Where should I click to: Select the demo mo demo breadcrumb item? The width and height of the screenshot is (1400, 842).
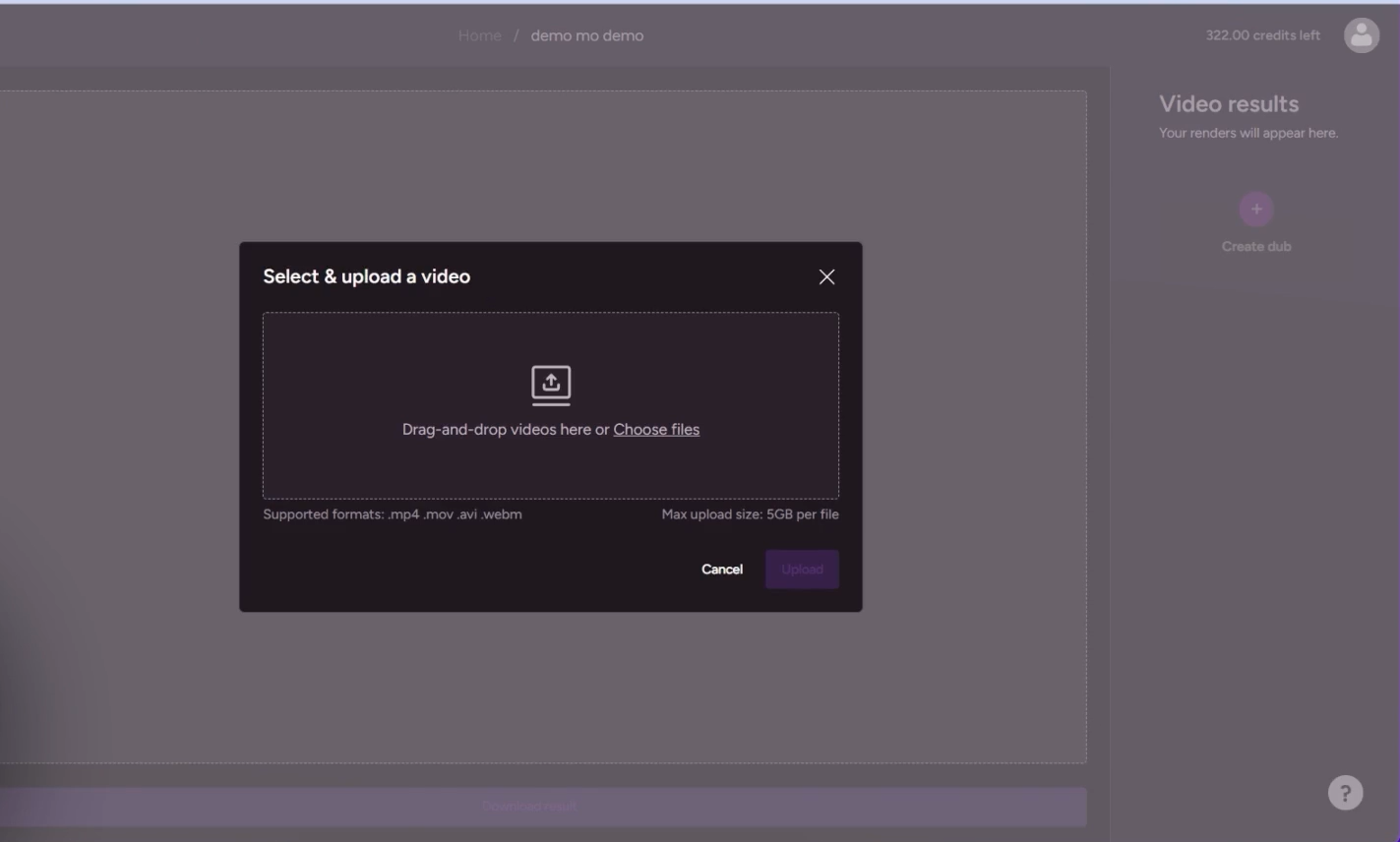point(585,35)
